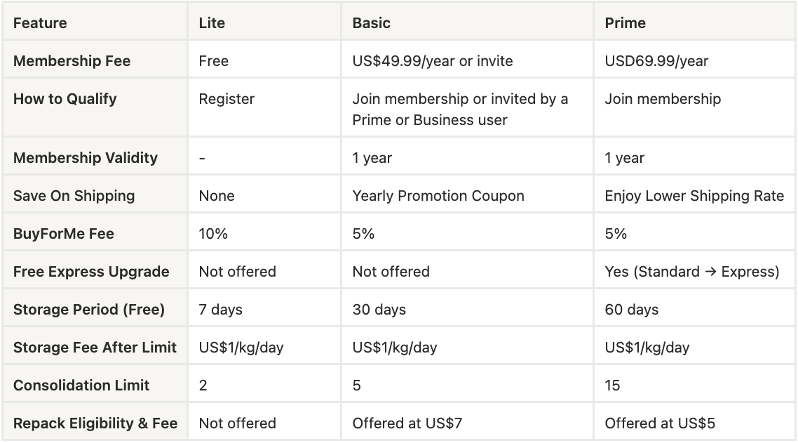Image resolution: width=798 pixels, height=442 pixels.
Task: Click the Storage Fee After Limit label
Action: tap(95, 348)
